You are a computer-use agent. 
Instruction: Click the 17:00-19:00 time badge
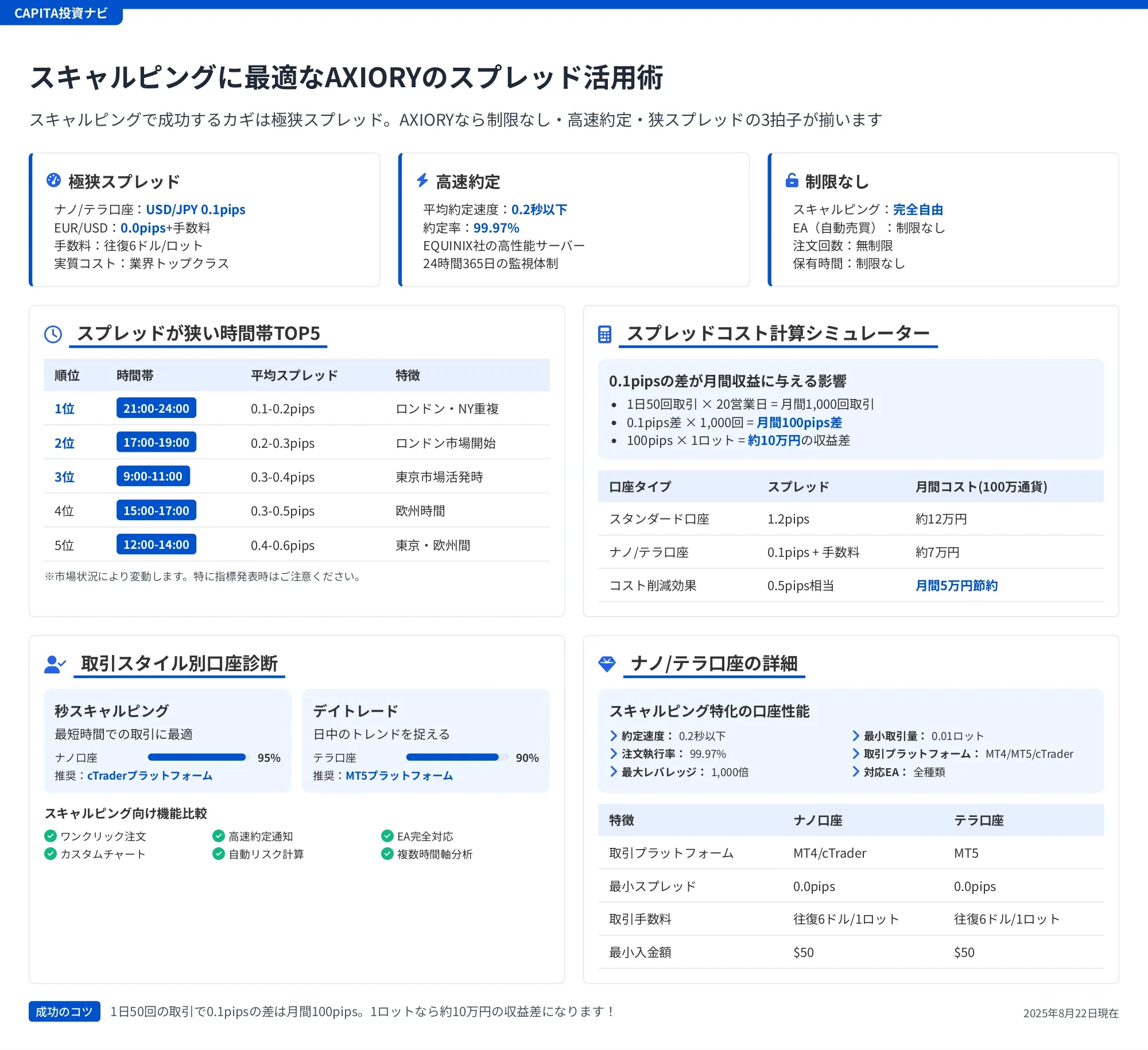point(156,442)
